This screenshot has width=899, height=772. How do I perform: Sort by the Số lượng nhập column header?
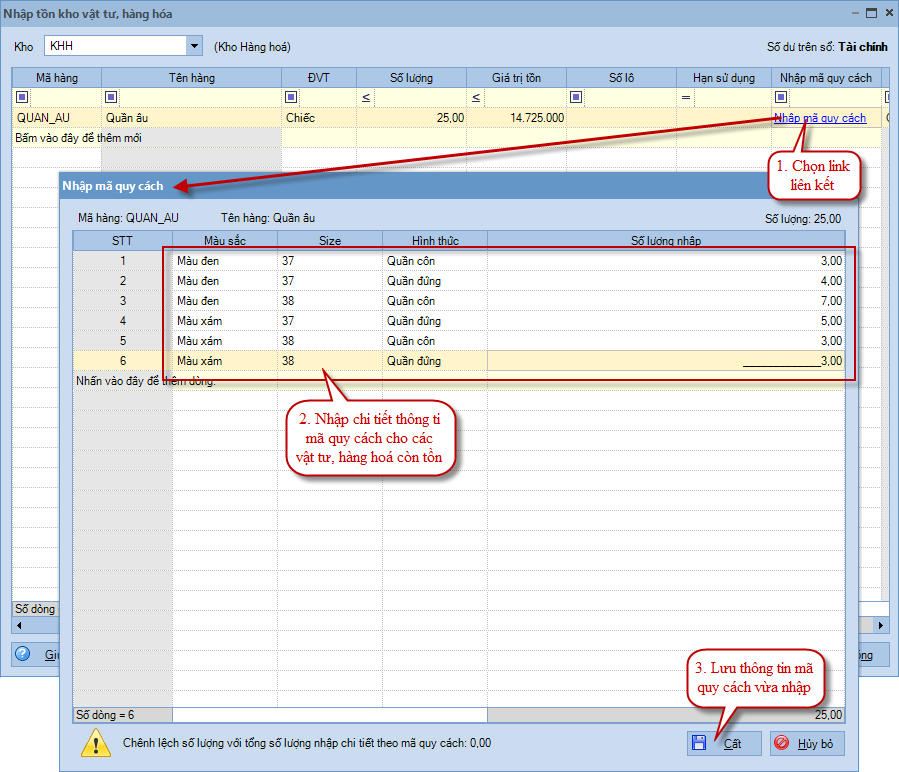[666, 240]
